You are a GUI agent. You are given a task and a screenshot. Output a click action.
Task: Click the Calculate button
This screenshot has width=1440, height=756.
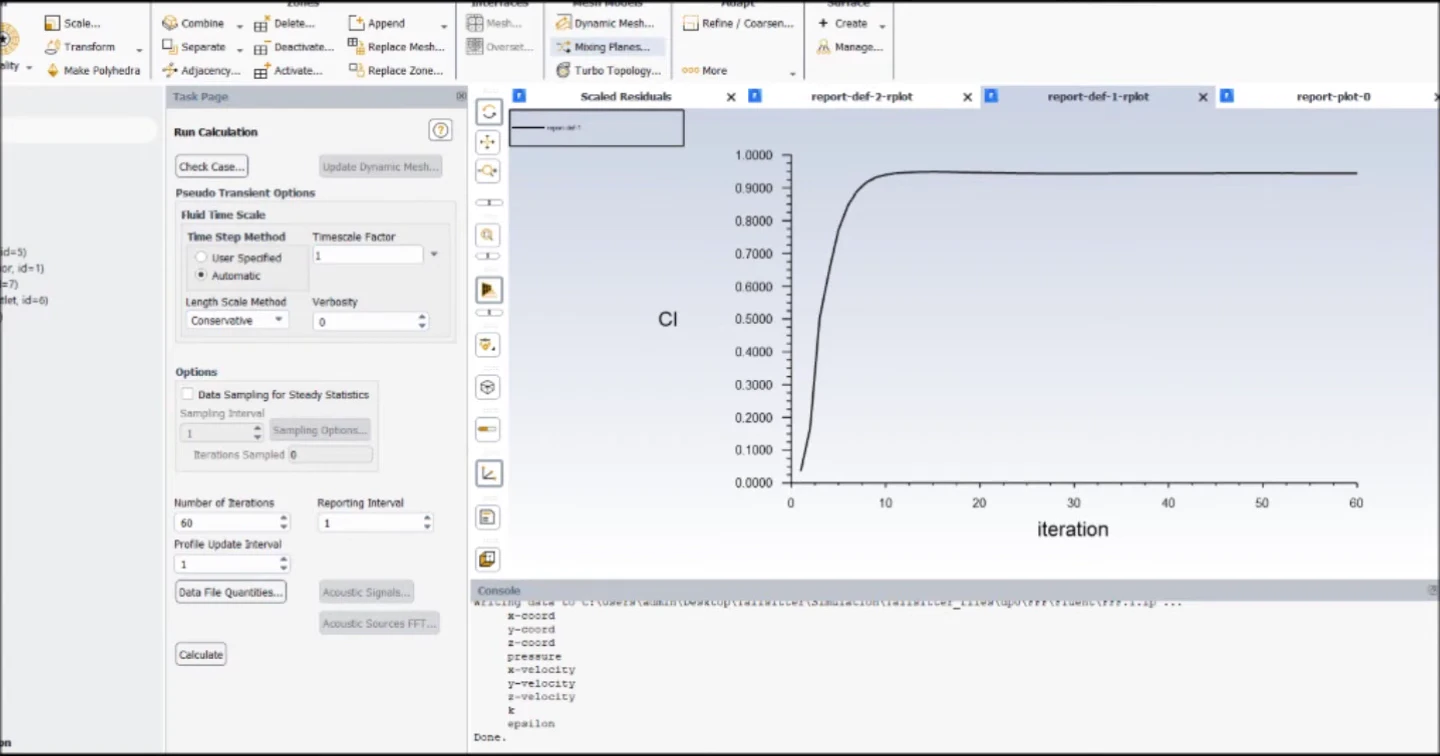tap(201, 655)
